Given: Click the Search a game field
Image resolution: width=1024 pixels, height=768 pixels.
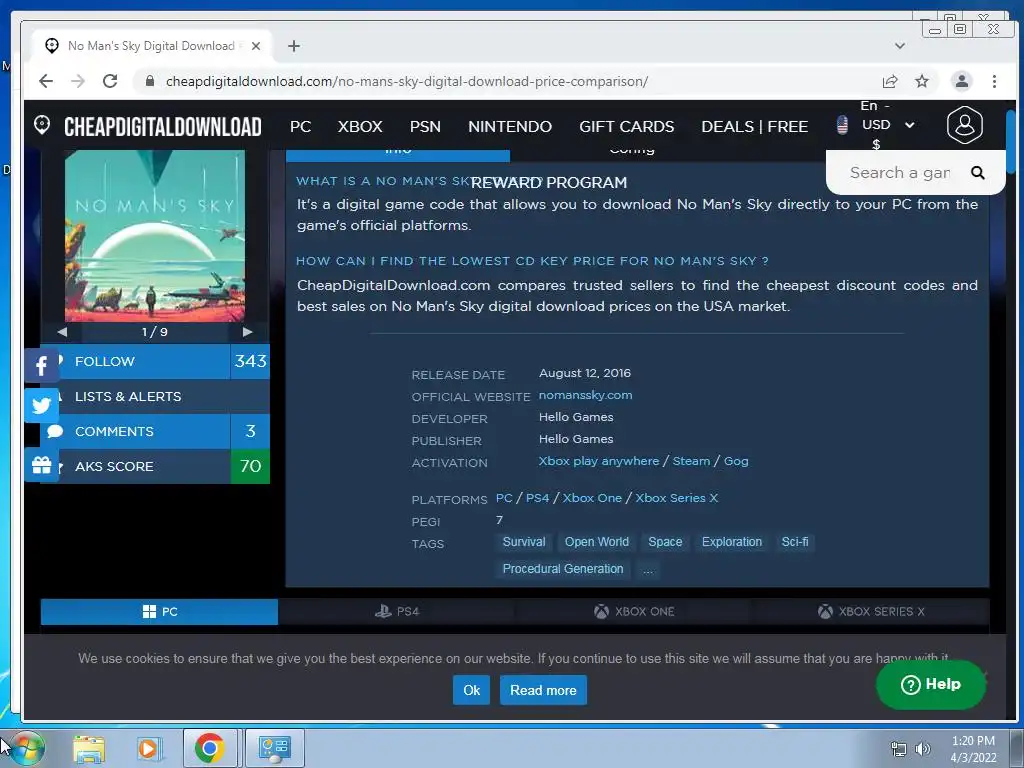Looking at the screenshot, I should point(900,172).
